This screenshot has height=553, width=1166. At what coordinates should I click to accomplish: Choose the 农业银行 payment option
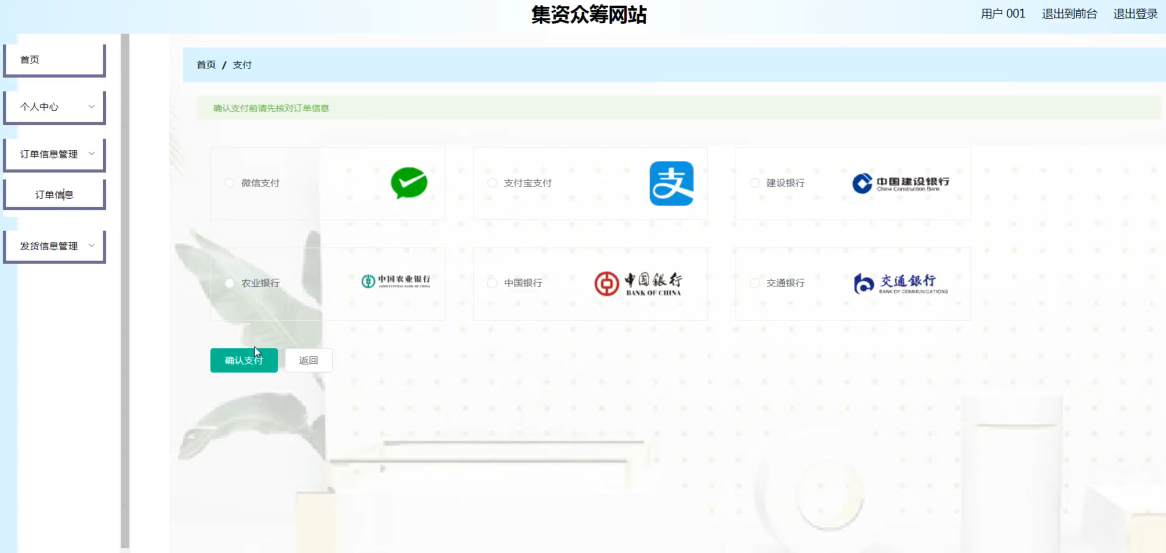coord(230,283)
